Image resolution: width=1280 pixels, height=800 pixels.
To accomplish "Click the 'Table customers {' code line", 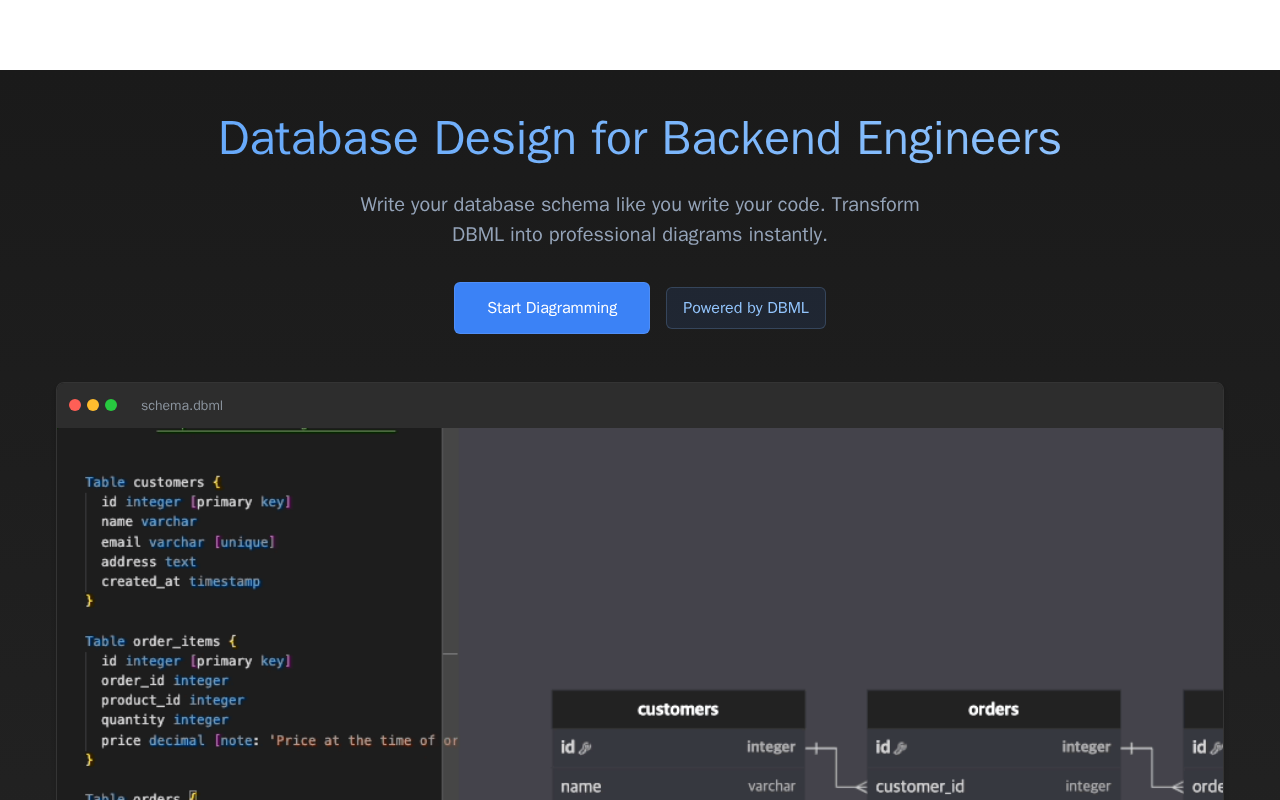I will [x=152, y=482].
